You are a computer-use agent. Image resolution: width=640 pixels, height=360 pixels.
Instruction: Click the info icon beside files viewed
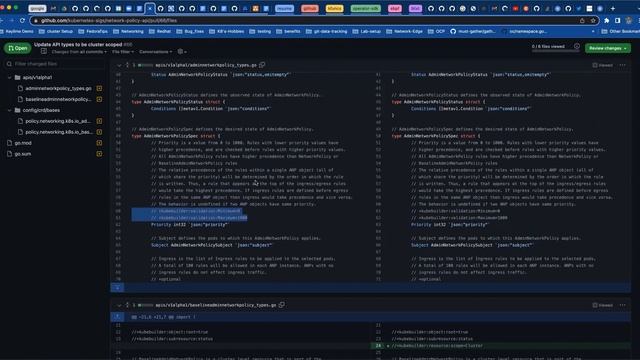coord(577,47)
